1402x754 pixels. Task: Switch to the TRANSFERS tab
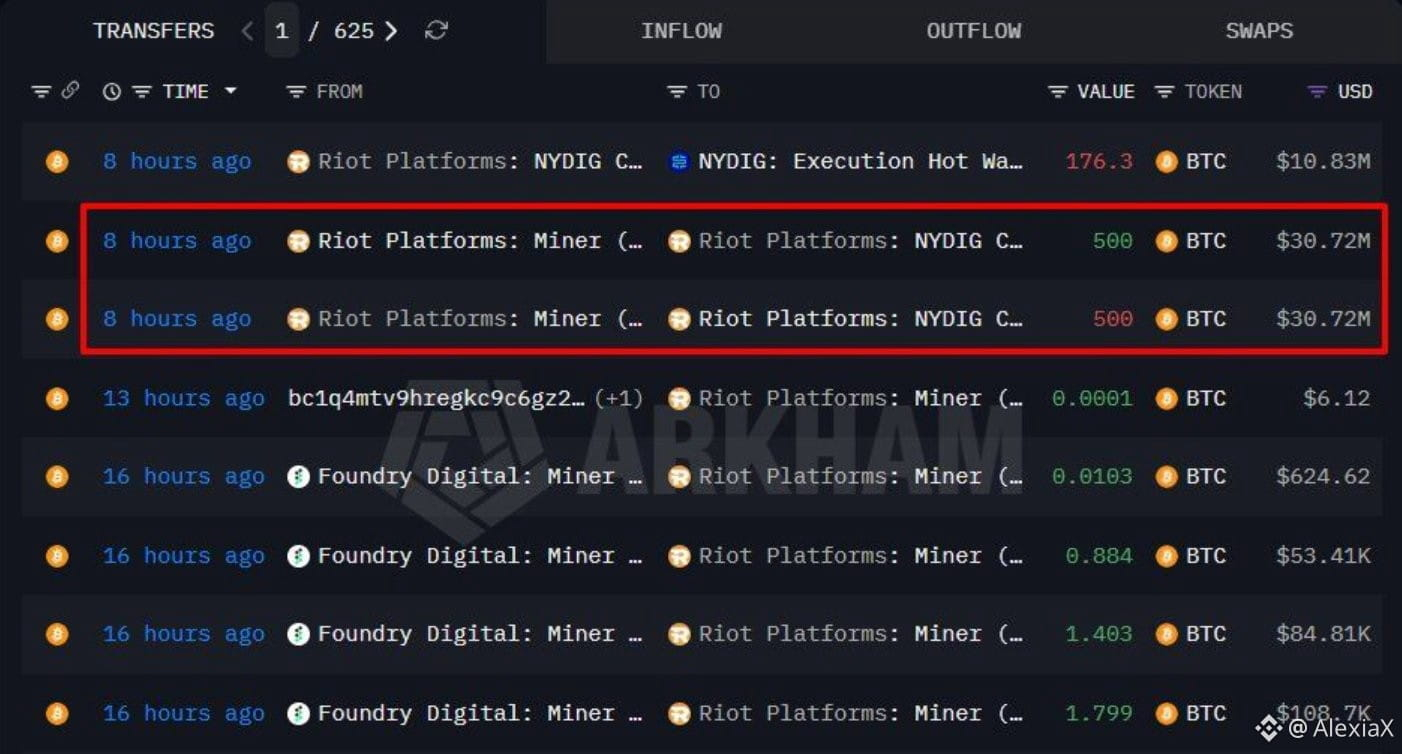[x=153, y=31]
